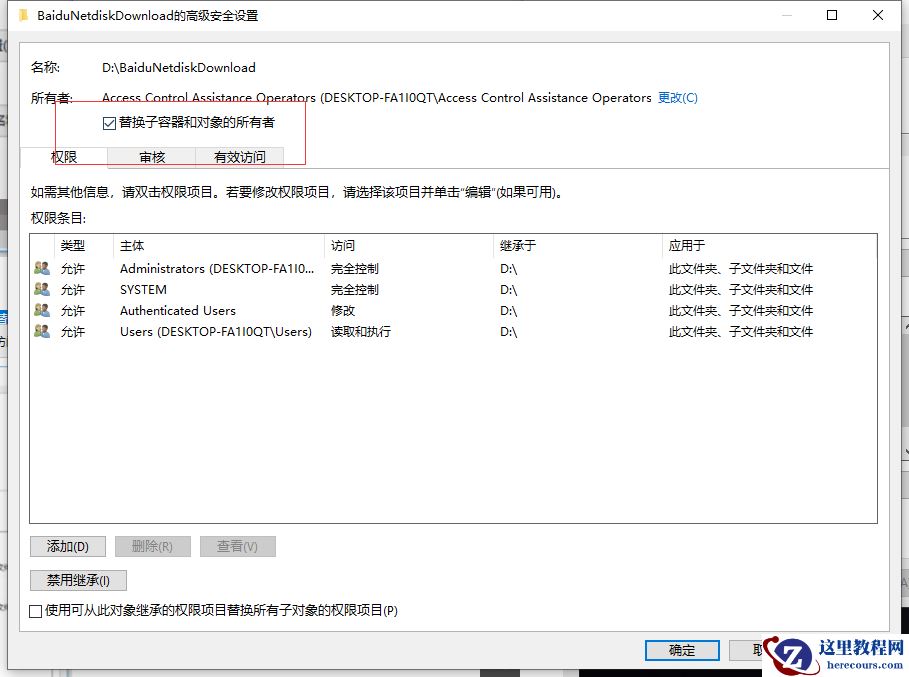
Task: Click the 禁用继承(I) button
Action: pyautogui.click(x=77, y=580)
